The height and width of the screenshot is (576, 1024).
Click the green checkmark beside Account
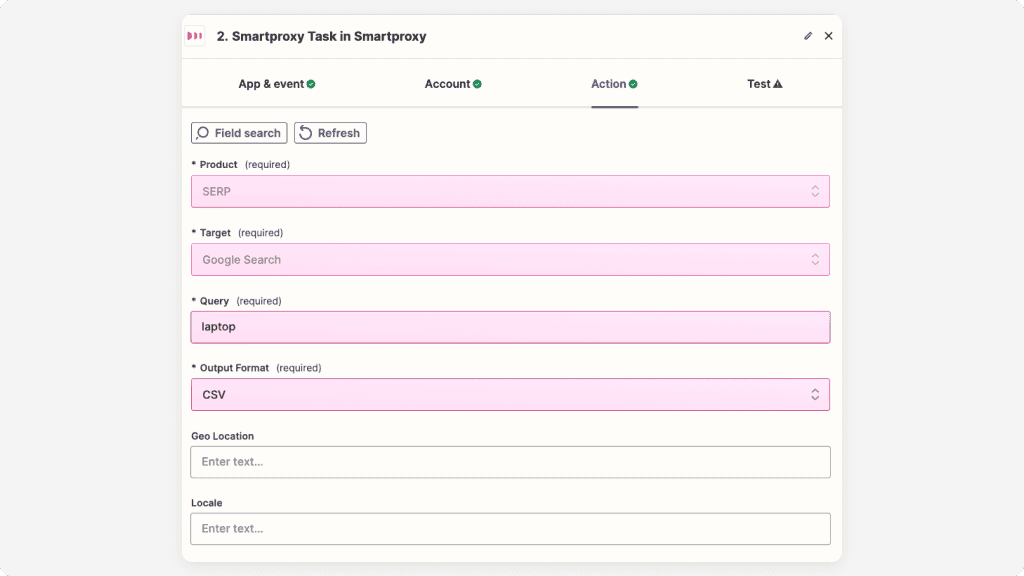pos(477,84)
